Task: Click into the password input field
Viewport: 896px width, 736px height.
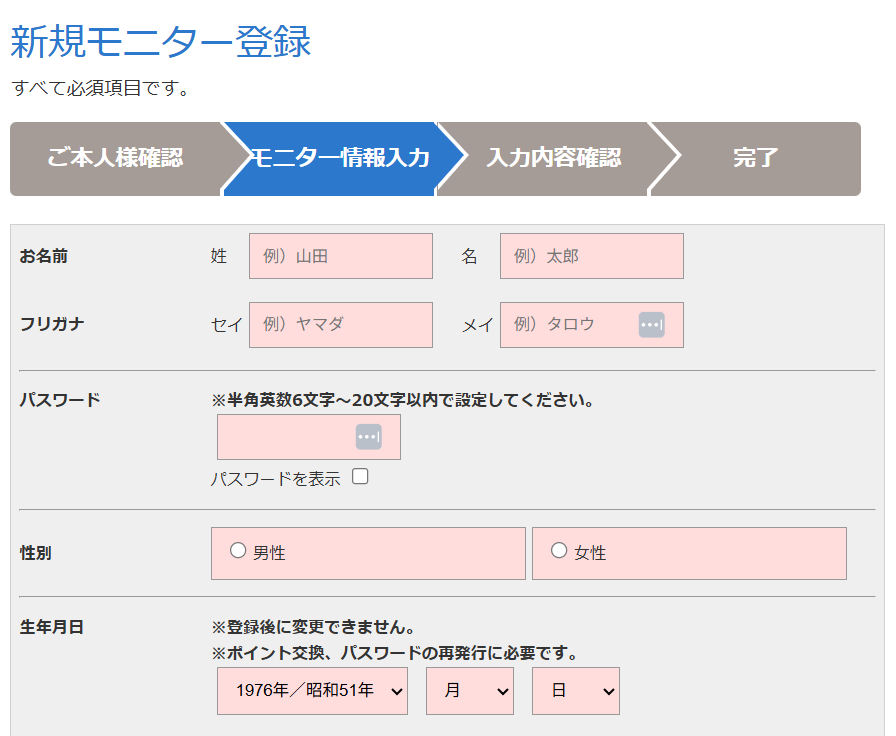Action: pyautogui.click(x=309, y=437)
